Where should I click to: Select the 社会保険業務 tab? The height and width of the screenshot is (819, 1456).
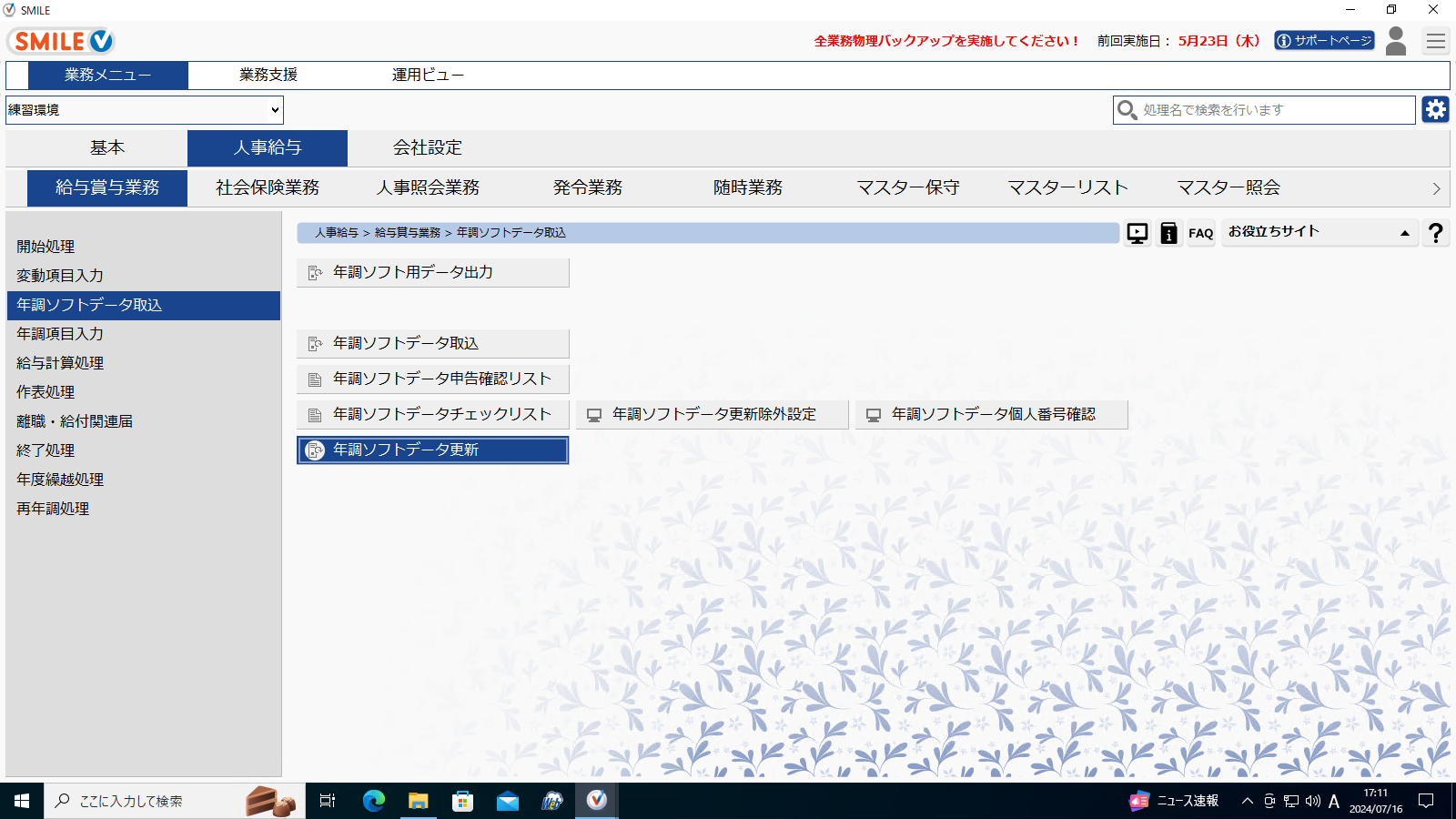click(x=268, y=187)
